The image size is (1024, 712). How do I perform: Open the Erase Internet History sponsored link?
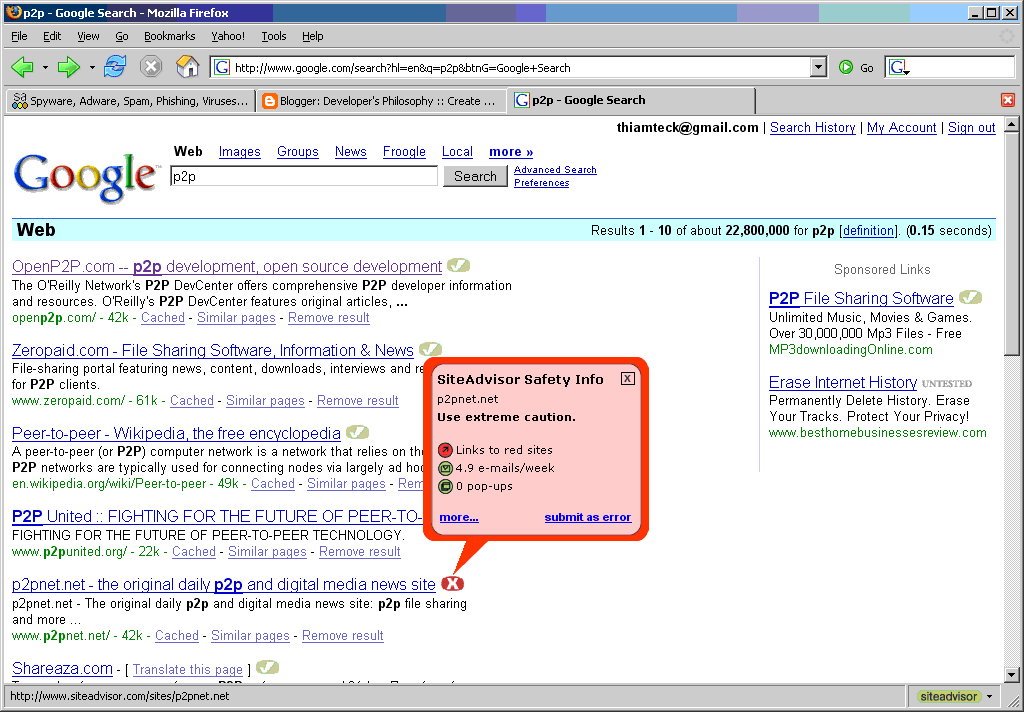tap(842, 382)
